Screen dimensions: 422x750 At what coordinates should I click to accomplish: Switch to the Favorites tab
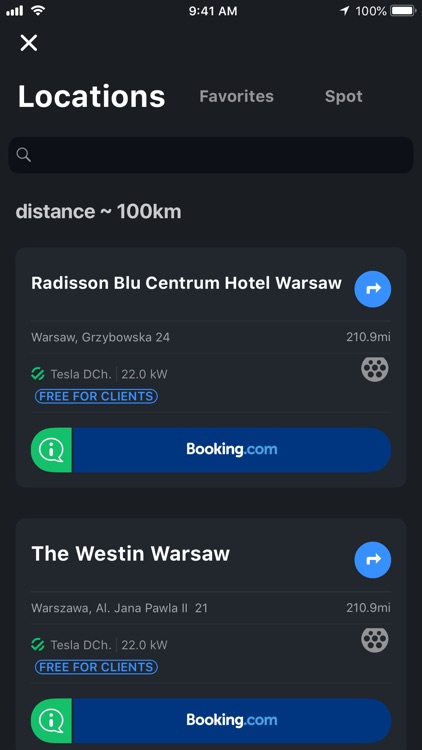pyautogui.click(x=236, y=96)
